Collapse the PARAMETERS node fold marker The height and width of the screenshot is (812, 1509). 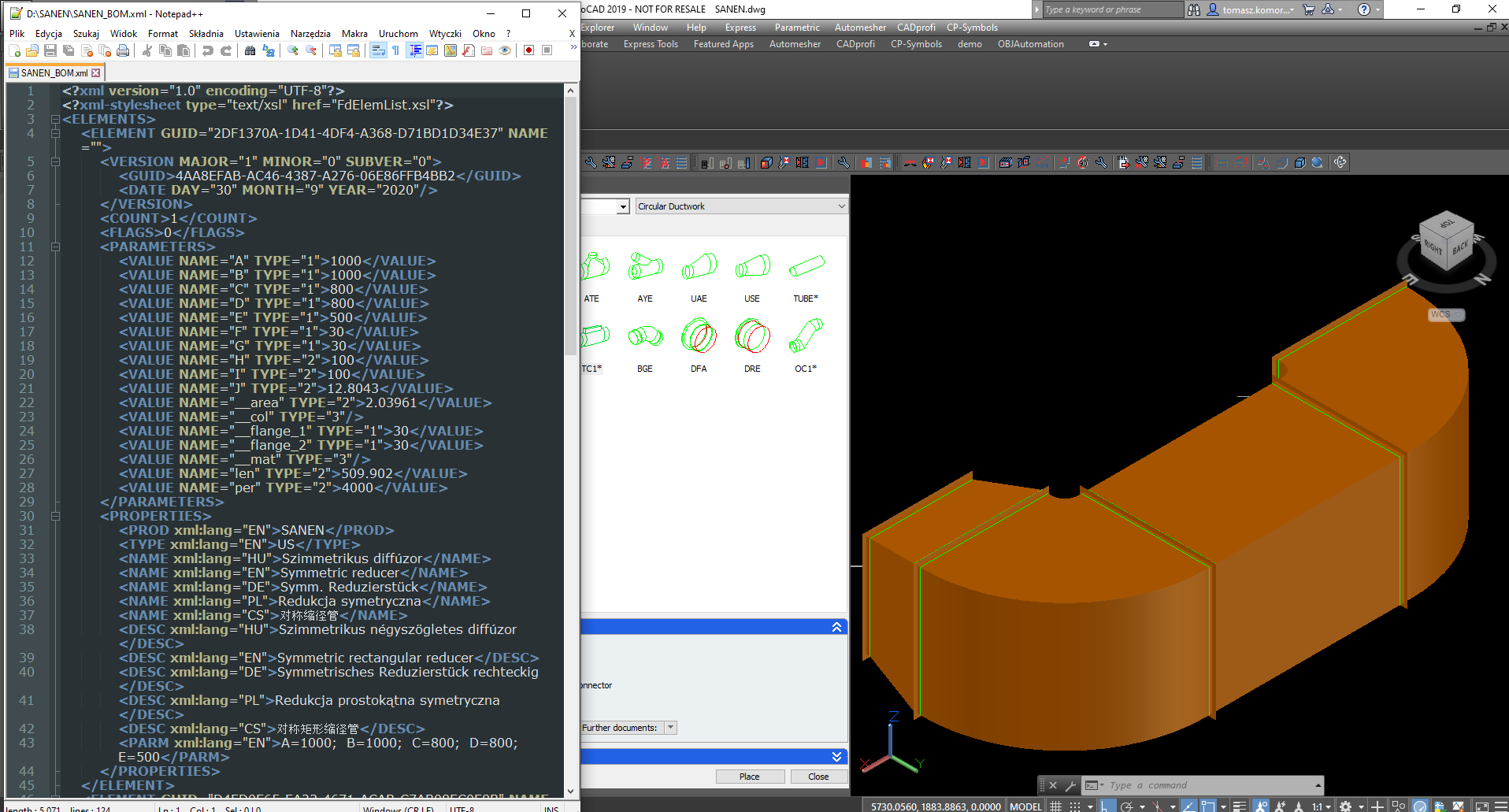click(55, 247)
